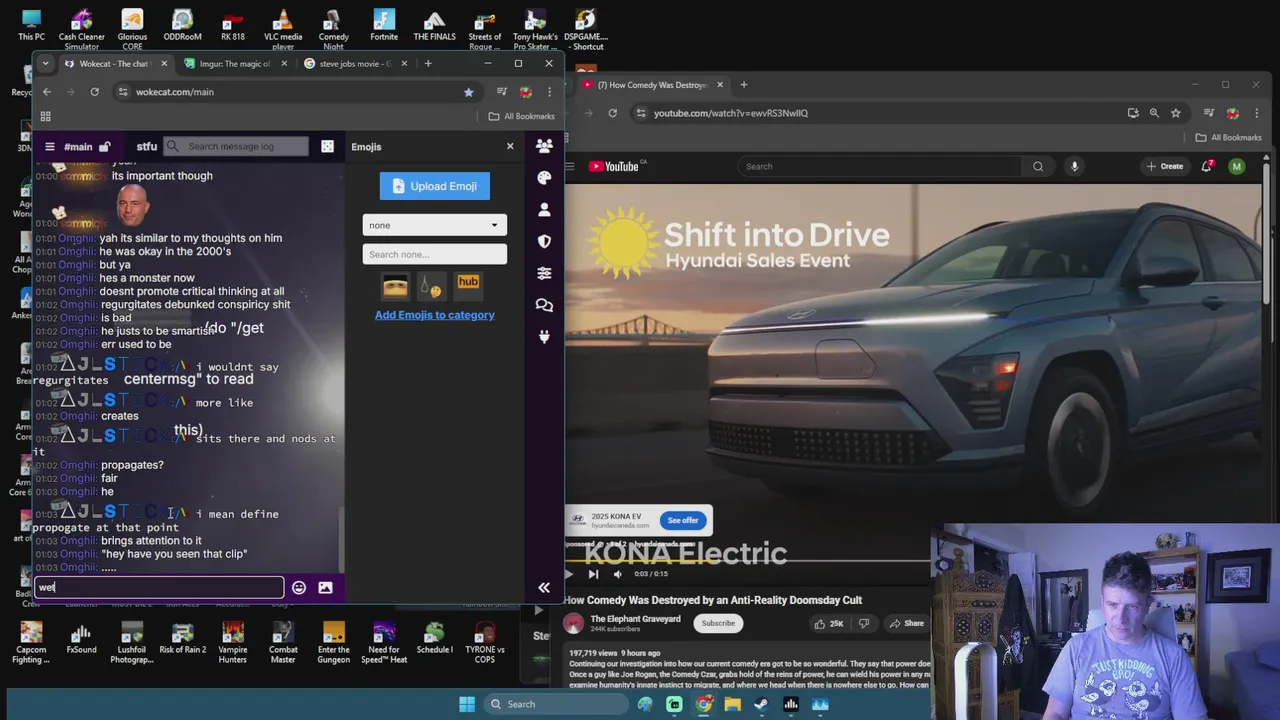The height and width of the screenshot is (720, 1280).
Task: Open the profile person sidebar icon
Action: (544, 210)
